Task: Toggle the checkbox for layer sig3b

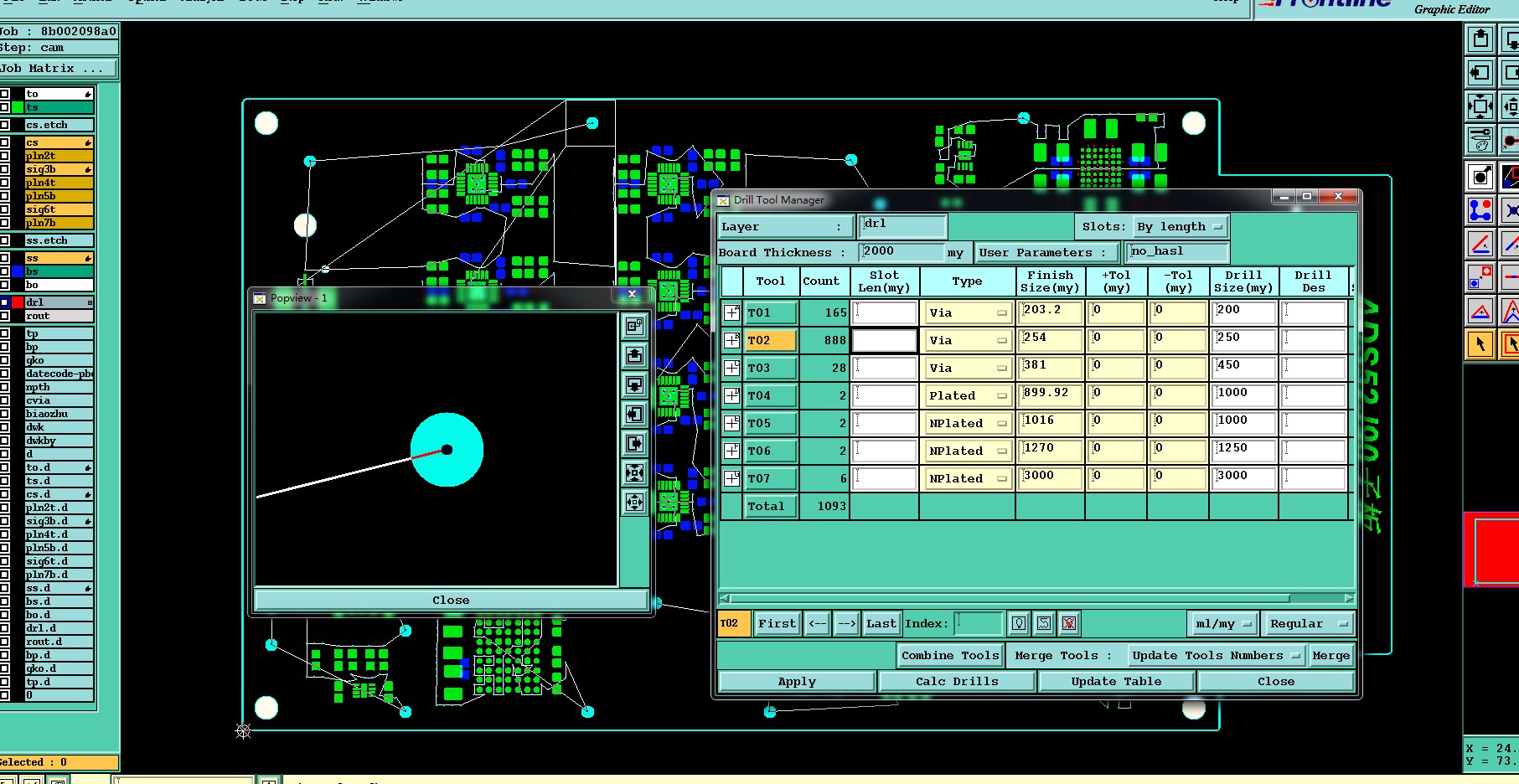Action: click(4, 169)
